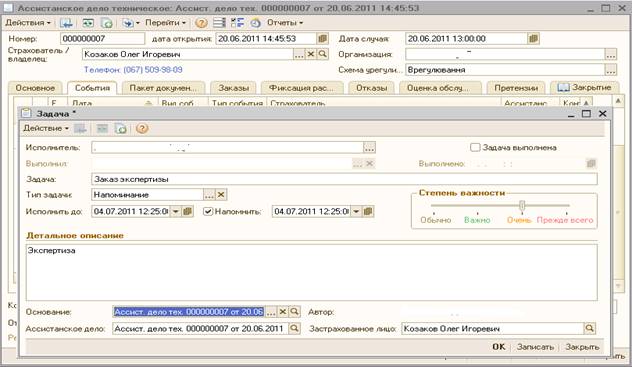Click ellipsis button of Страхователь field
The image size is (632, 367).
tap(299, 54)
